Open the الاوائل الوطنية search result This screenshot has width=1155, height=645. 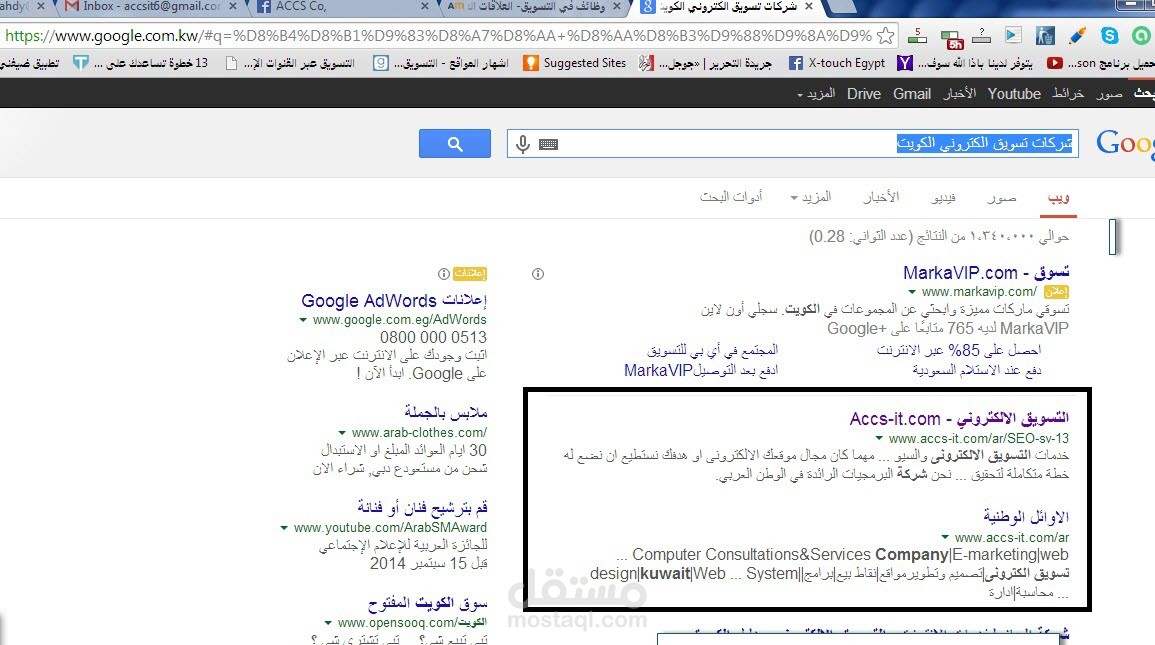tap(1026, 517)
